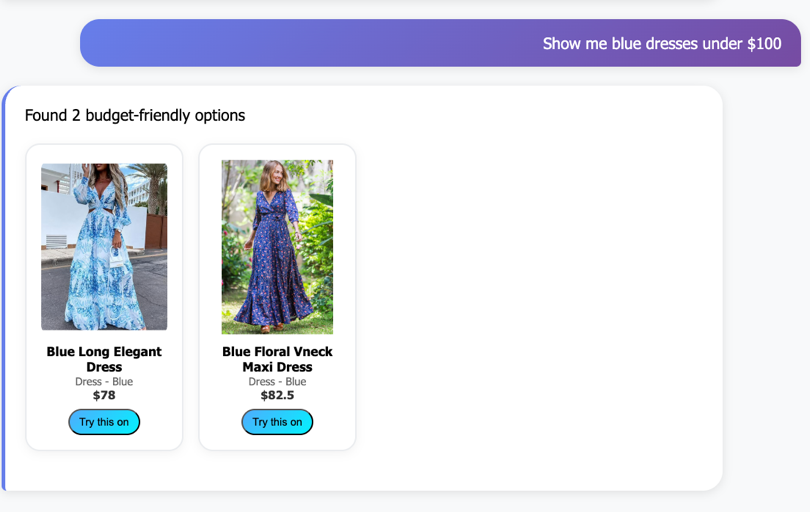Click 'Found 2 budget-friendly options' text
The image size is (810, 512).
[x=135, y=115]
